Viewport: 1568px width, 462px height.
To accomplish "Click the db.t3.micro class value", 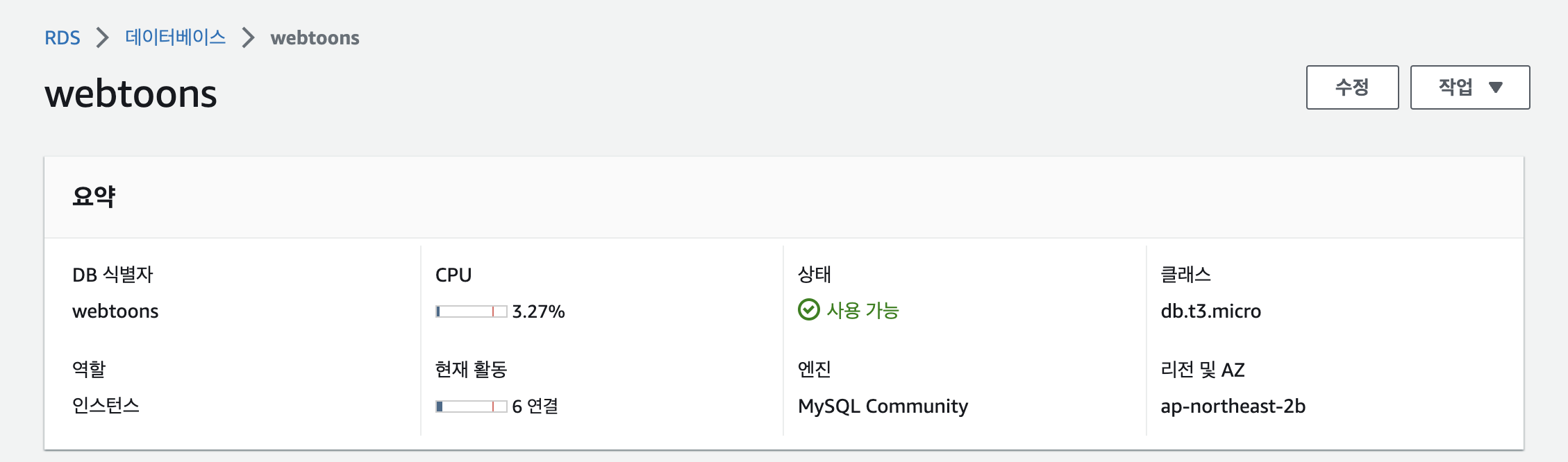I will coord(1210,311).
